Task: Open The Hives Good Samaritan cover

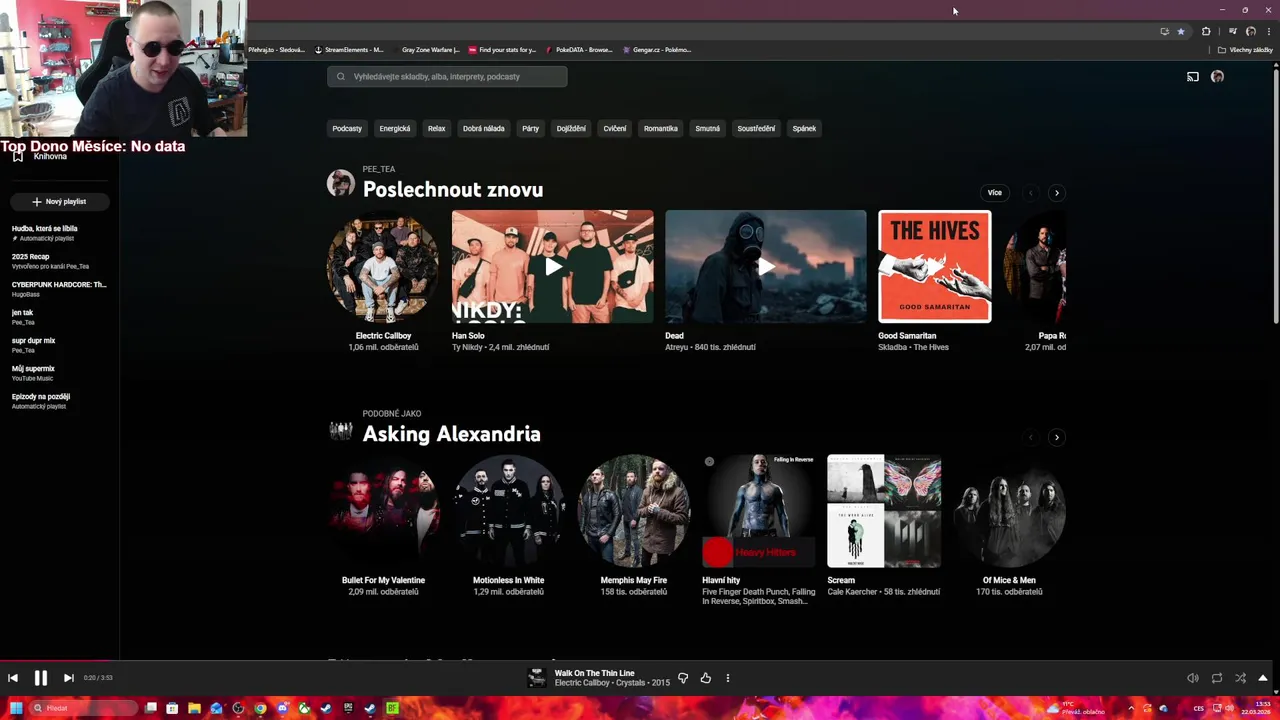Action: [935, 266]
